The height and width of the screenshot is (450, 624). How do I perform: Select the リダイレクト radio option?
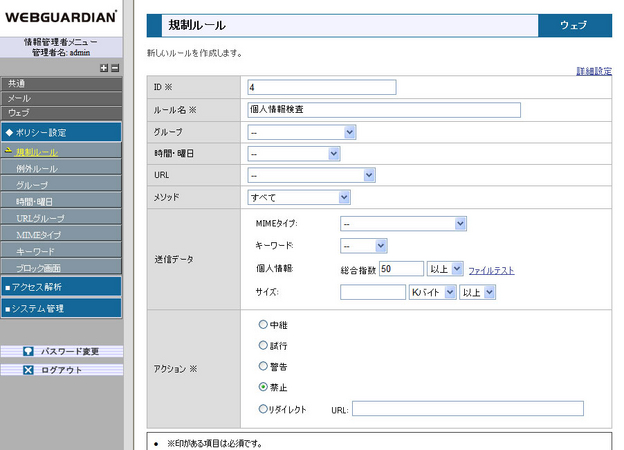coord(264,408)
